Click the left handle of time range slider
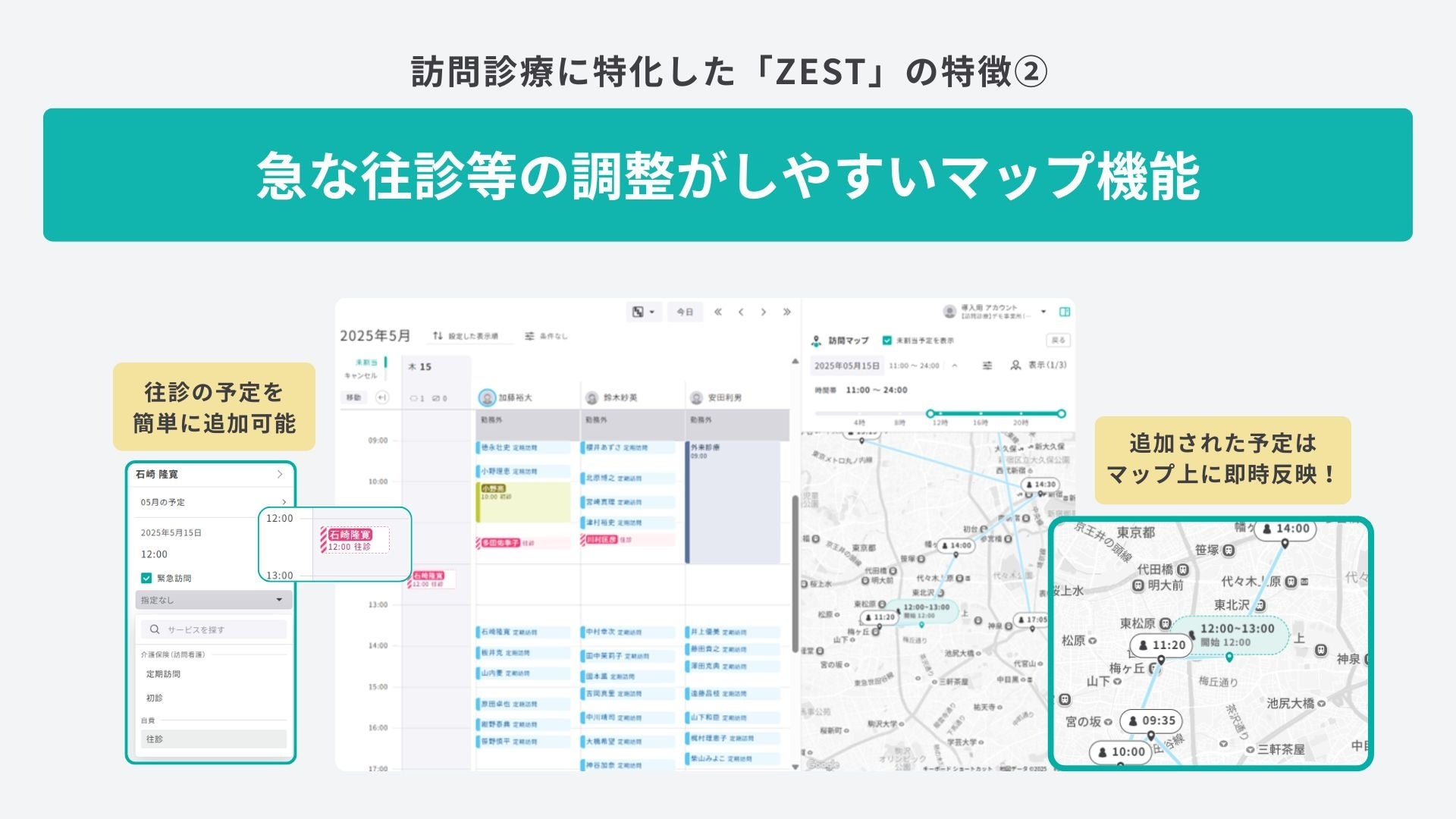The image size is (1456, 819). (930, 413)
